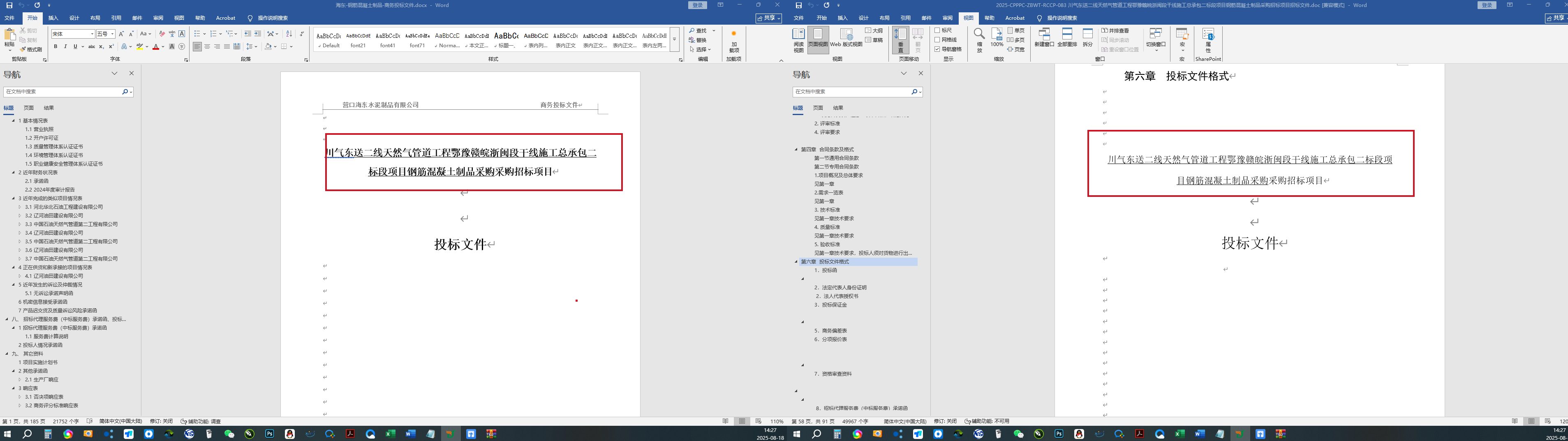
Task: Open Acrobat tab in right Word window
Action: [x=1015, y=18]
